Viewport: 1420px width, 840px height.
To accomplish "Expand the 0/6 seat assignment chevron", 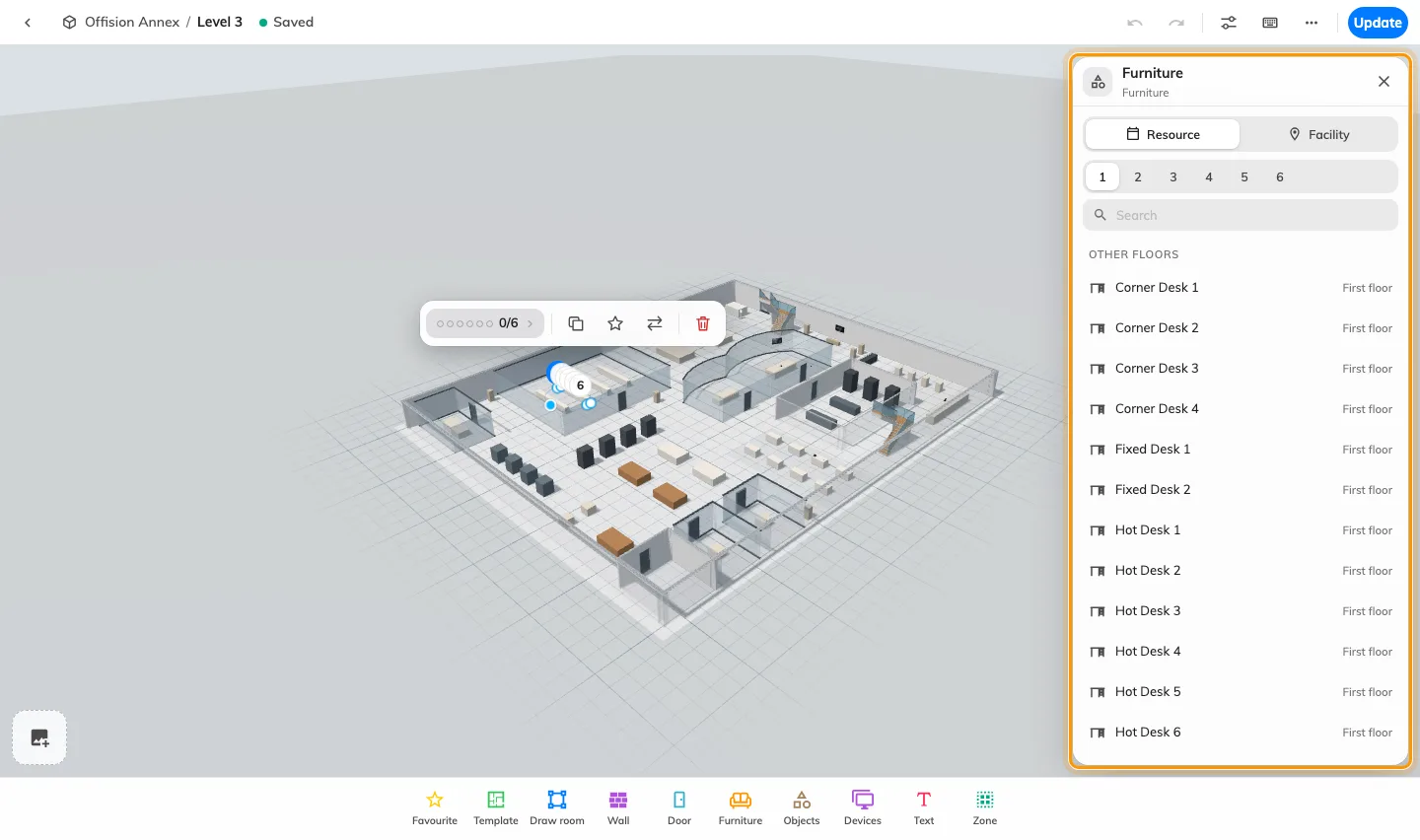I will [x=530, y=323].
